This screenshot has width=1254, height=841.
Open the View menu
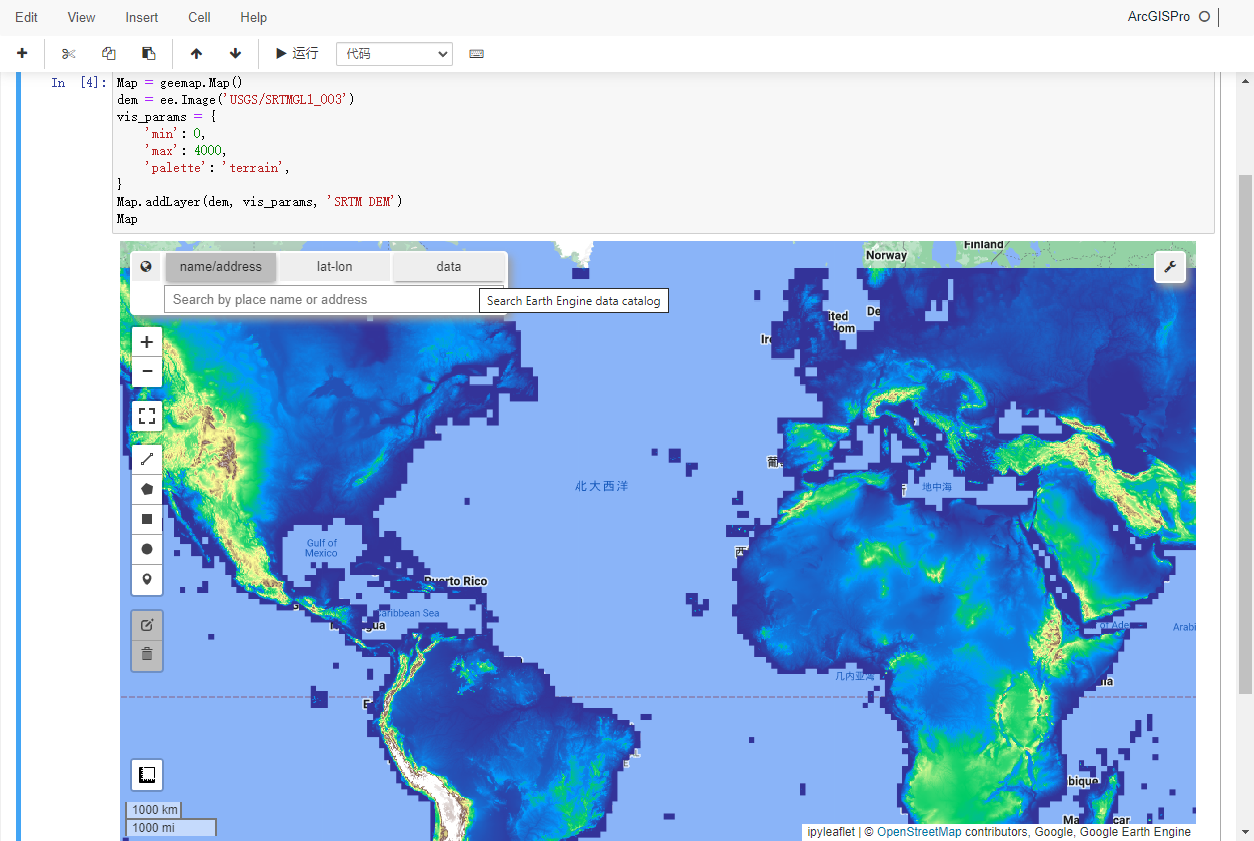(80, 17)
